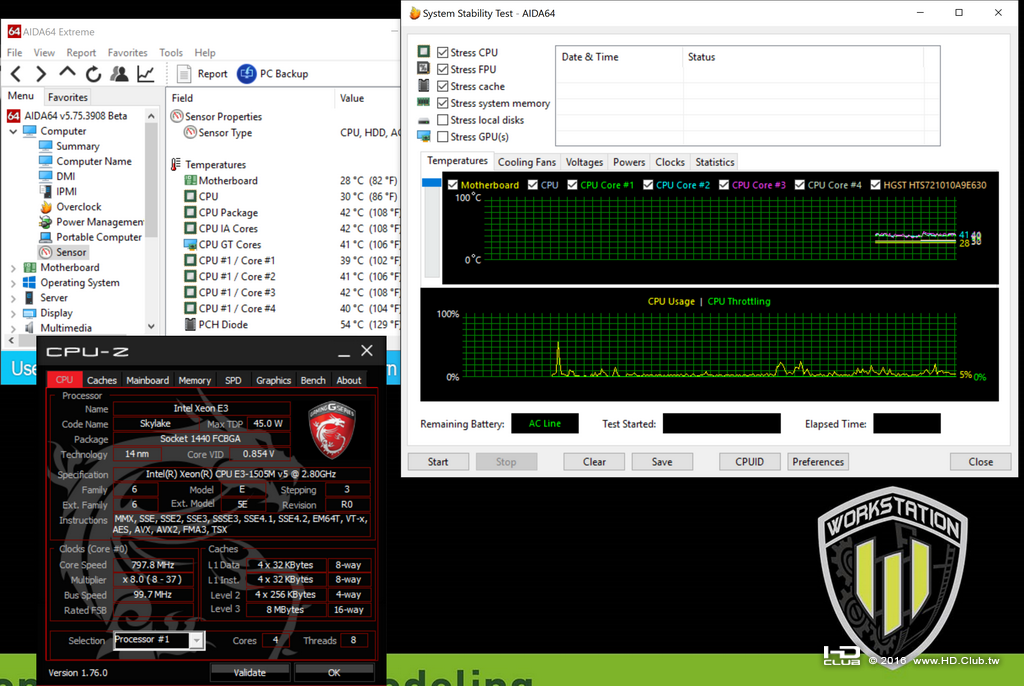Viewport: 1024px width, 686px height.
Task: Enable Stress local disks checkbox
Action: tap(443, 120)
